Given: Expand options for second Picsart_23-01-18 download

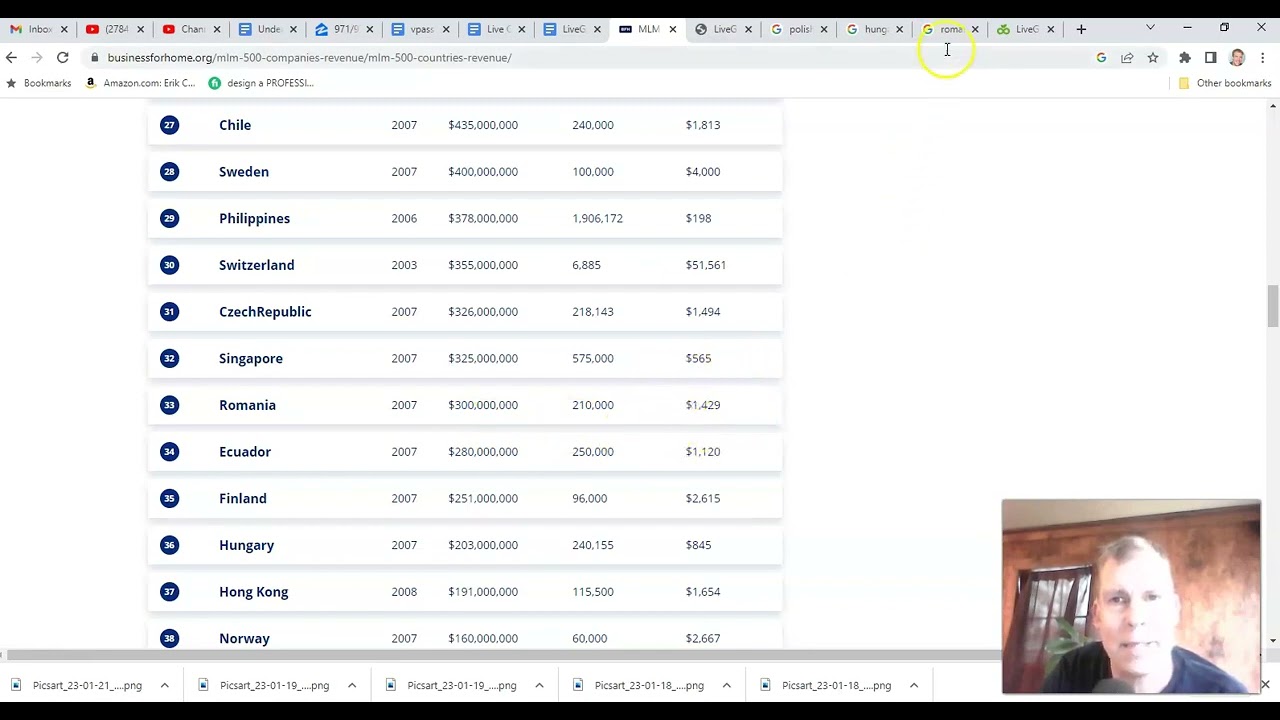Looking at the screenshot, I should (914, 685).
